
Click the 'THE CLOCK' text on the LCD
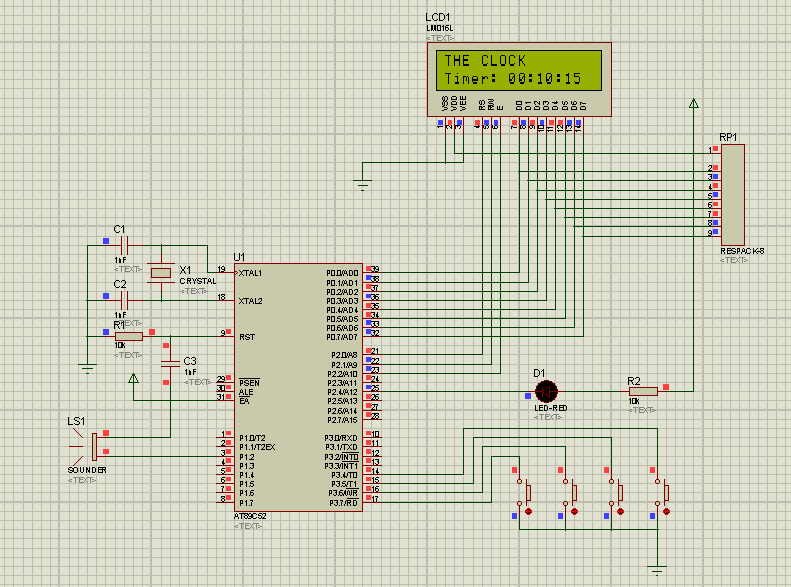tap(485, 61)
